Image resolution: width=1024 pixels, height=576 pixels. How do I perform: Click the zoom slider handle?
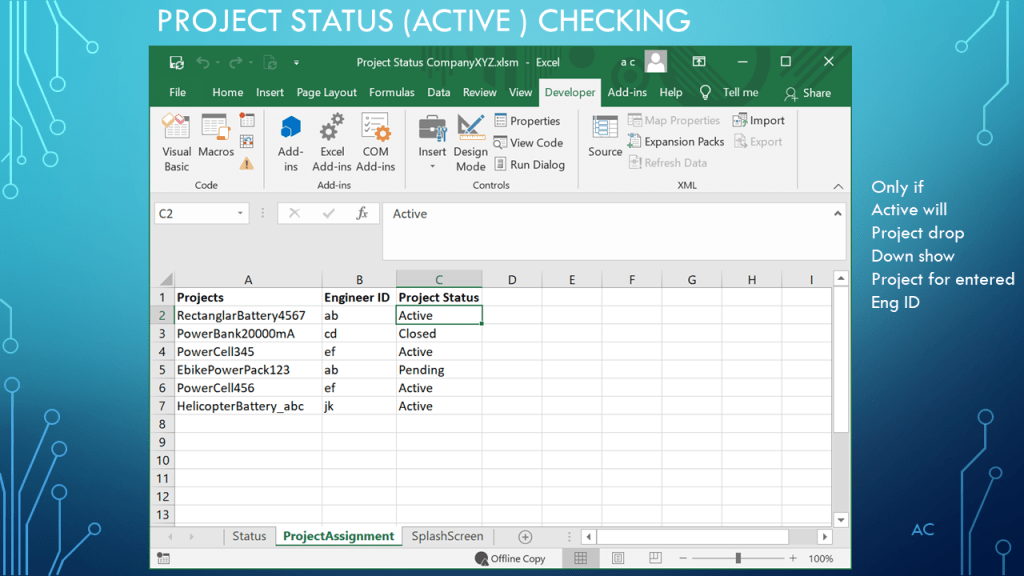[738, 559]
